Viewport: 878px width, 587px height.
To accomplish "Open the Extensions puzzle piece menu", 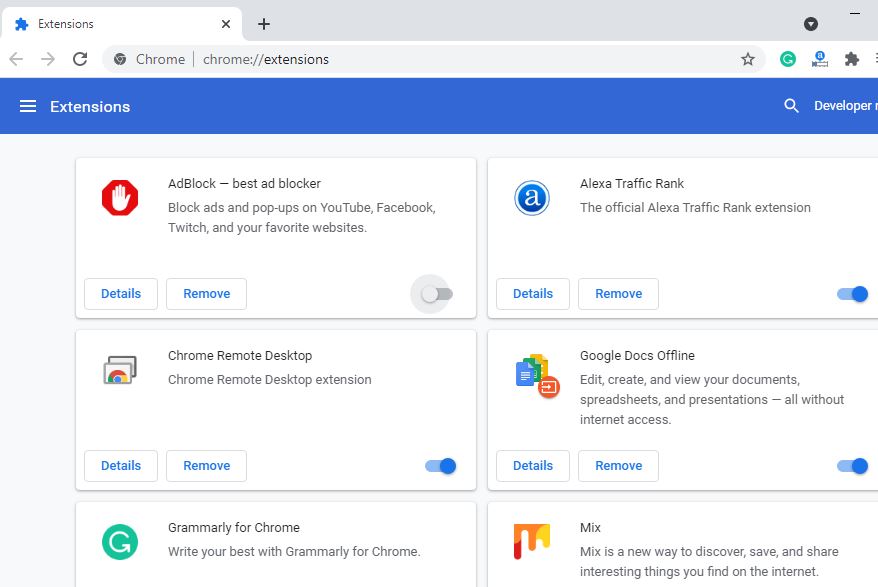I will pos(852,59).
